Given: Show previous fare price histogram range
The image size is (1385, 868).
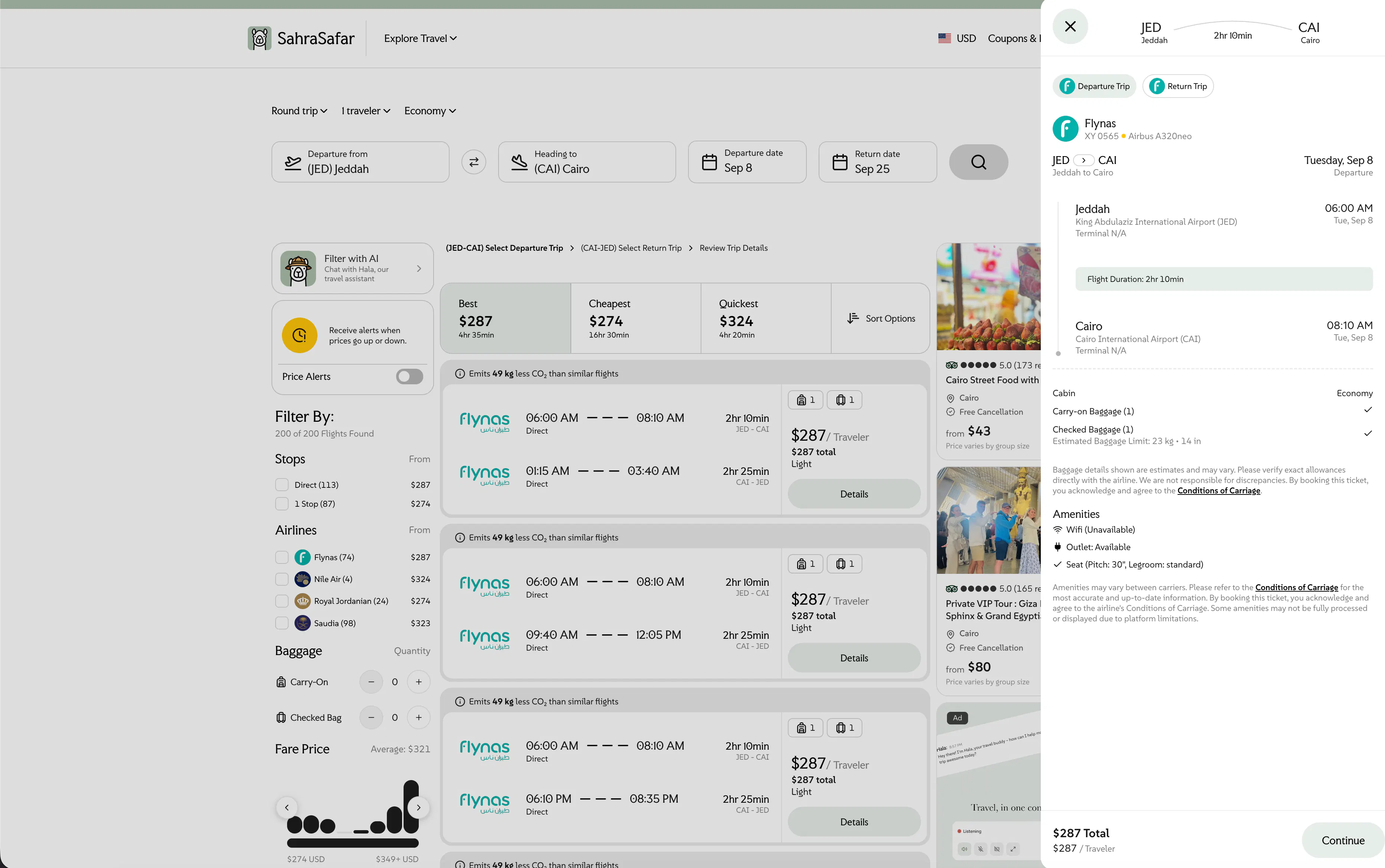Looking at the screenshot, I should click(286, 808).
